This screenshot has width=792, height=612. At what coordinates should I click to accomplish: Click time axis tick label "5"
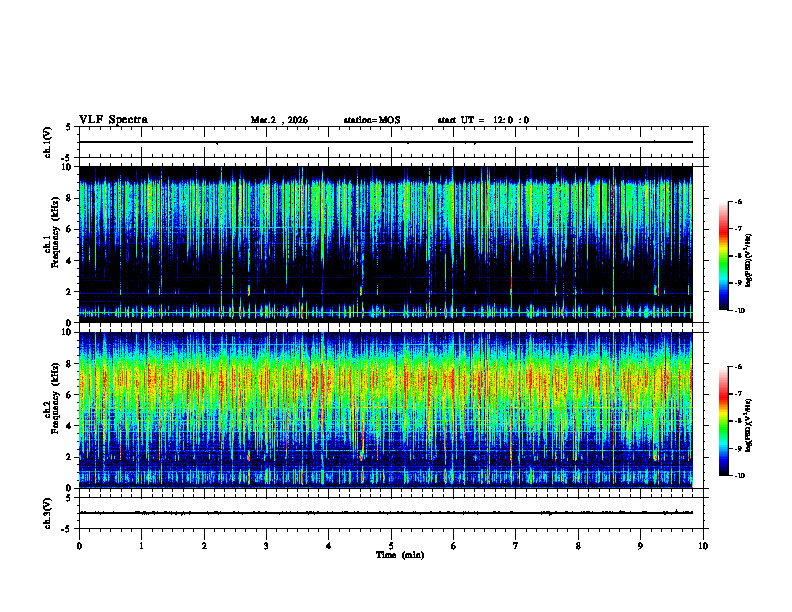tap(391, 546)
